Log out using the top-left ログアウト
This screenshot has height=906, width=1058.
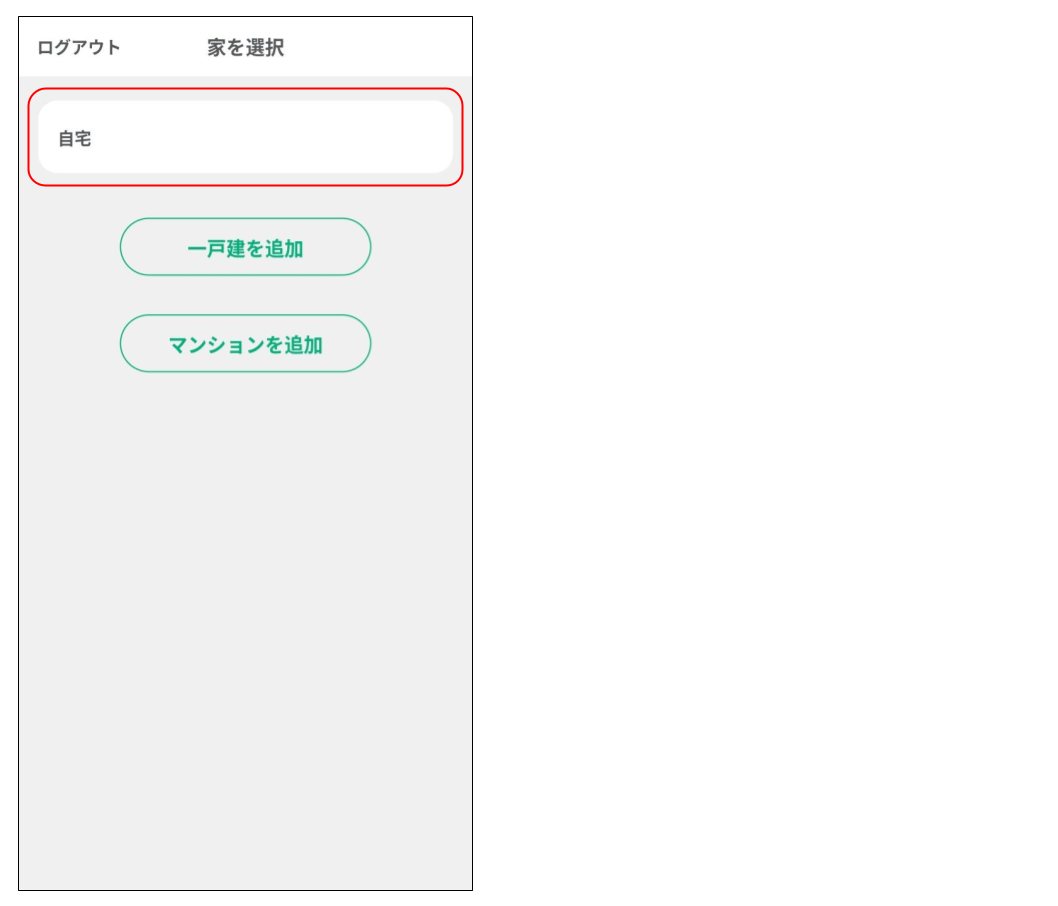coord(79,48)
